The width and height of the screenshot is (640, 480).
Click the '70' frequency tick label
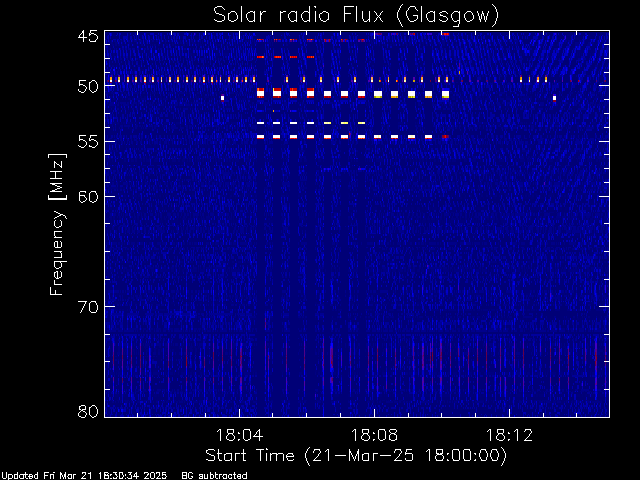coord(88,307)
